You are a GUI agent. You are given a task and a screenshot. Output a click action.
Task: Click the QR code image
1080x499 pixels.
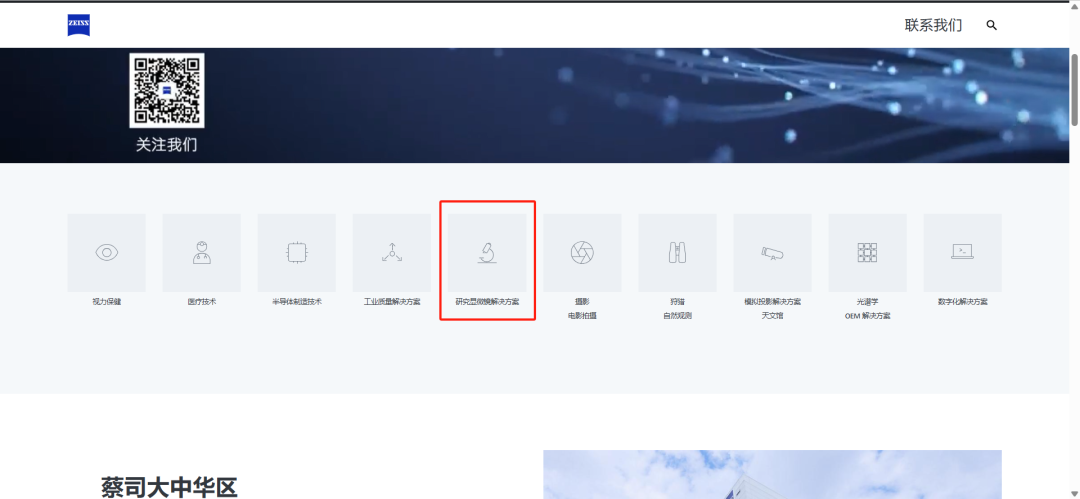point(167,90)
